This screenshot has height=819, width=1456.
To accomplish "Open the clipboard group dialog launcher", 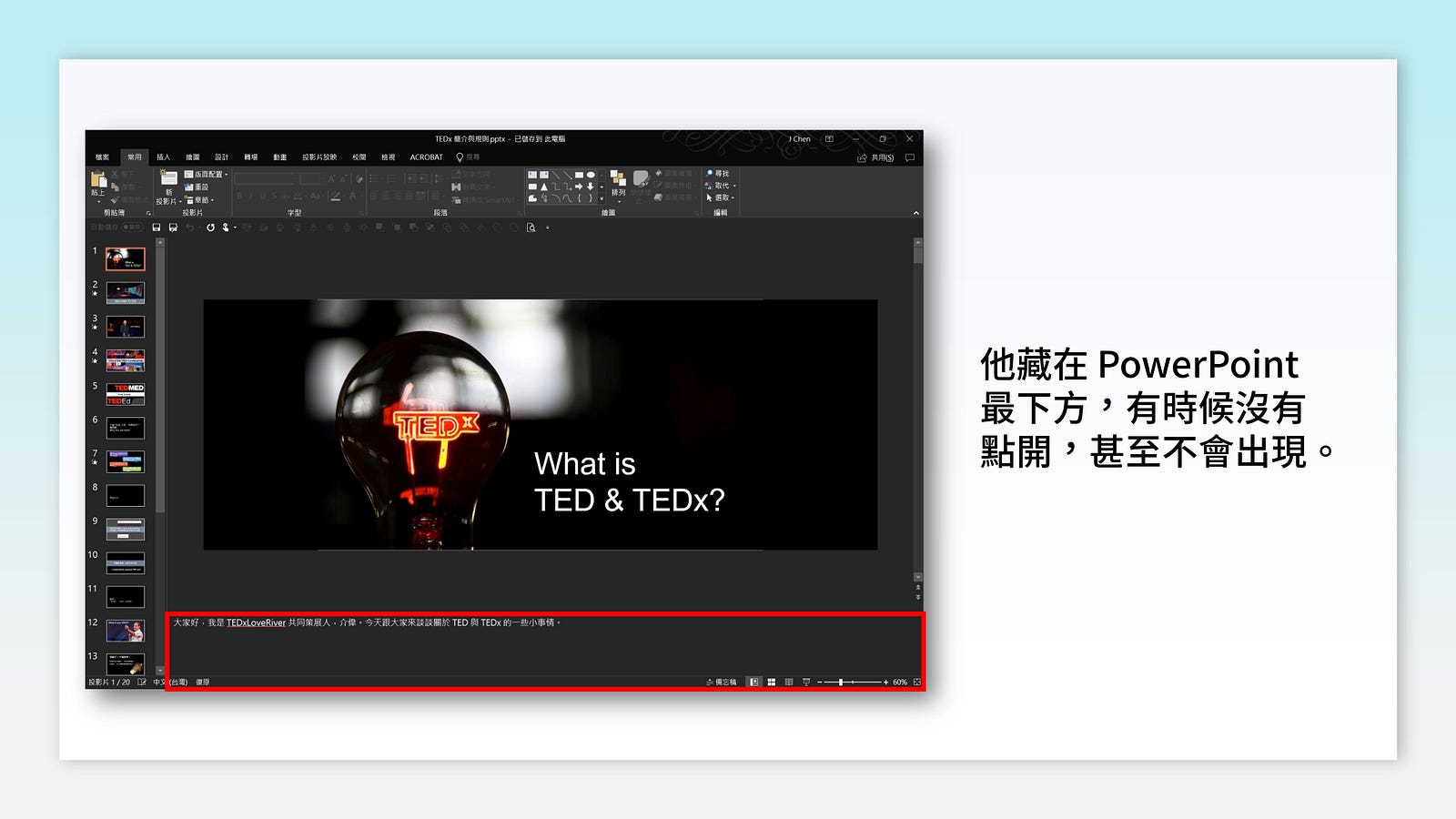I will click(148, 213).
